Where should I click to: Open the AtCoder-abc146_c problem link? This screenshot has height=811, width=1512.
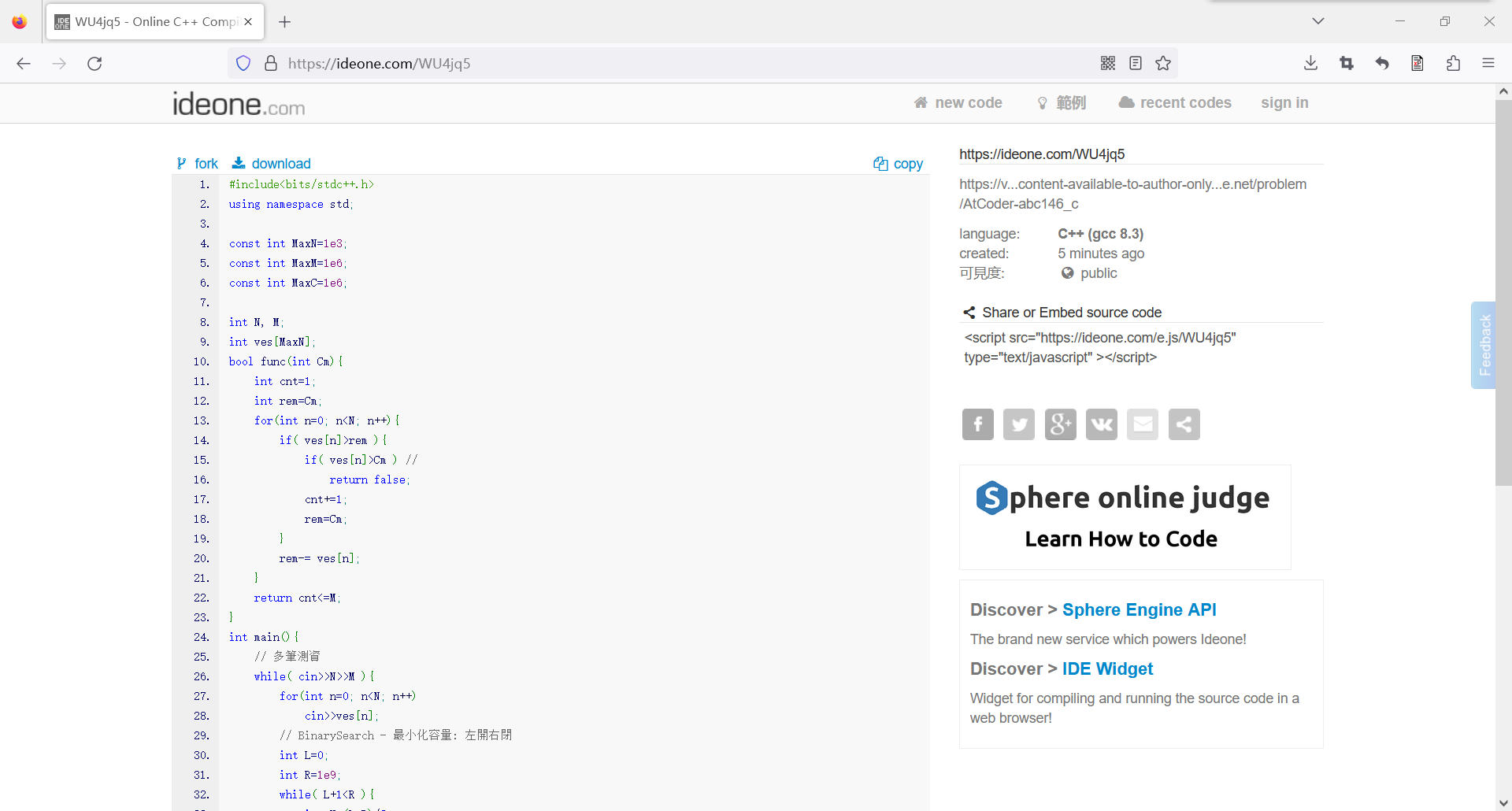click(x=1132, y=194)
